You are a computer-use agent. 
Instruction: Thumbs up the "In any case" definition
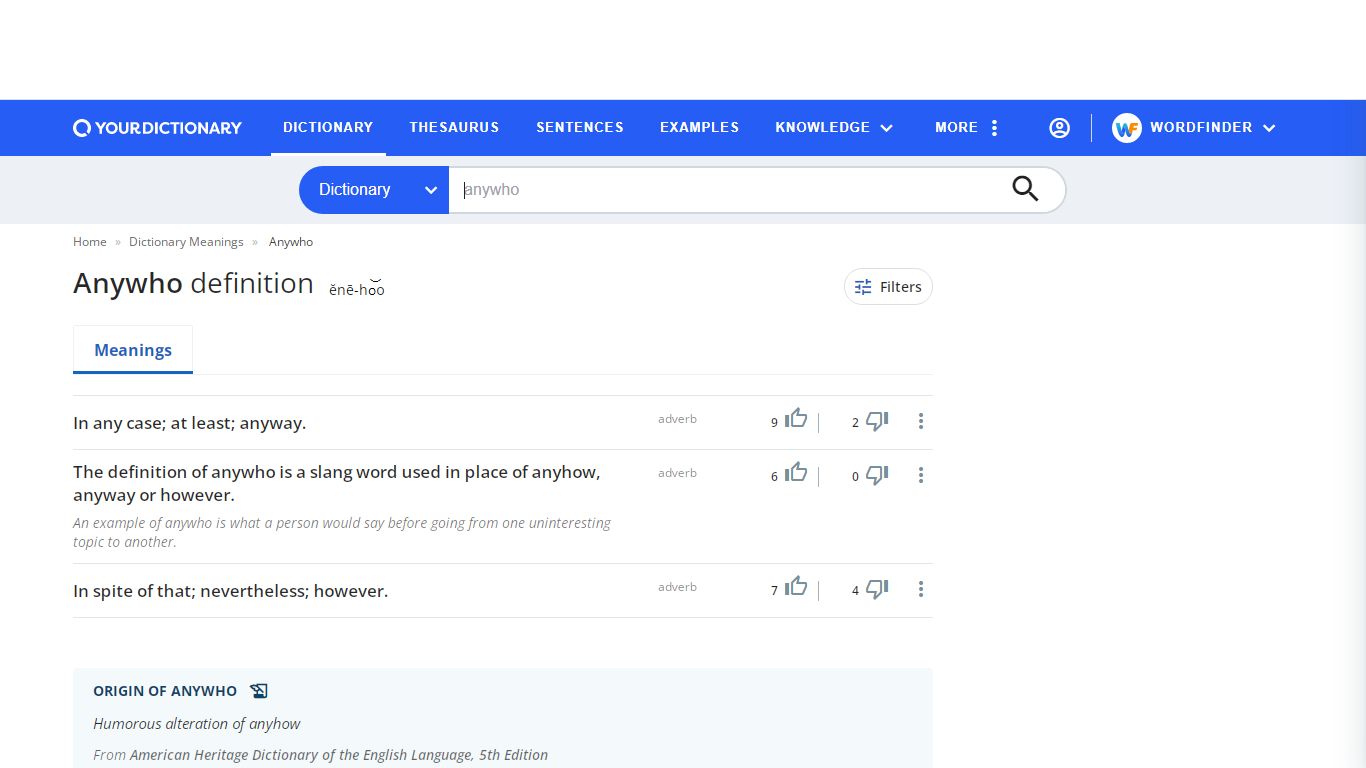click(x=796, y=419)
